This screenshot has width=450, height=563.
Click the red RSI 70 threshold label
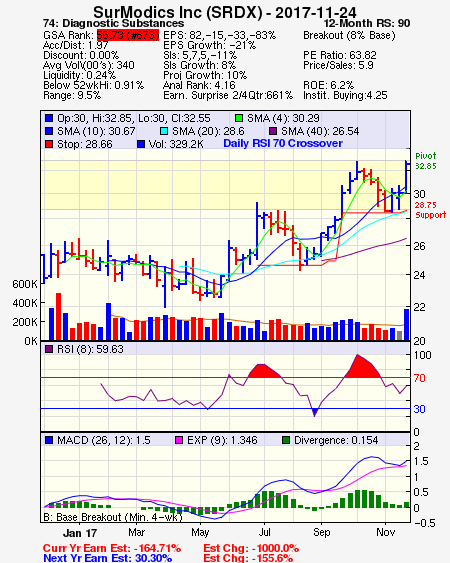419,378
